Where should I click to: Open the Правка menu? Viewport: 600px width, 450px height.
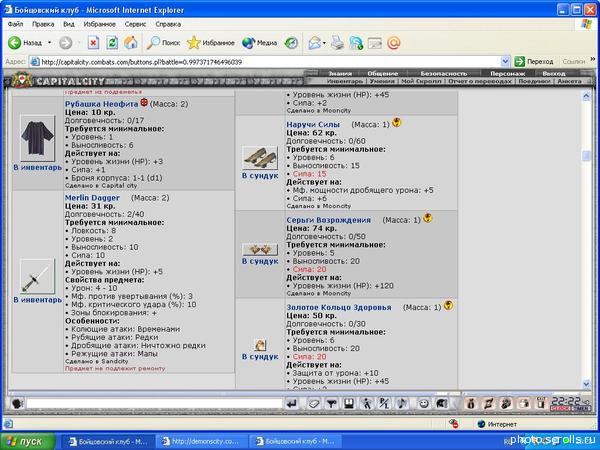43,24
